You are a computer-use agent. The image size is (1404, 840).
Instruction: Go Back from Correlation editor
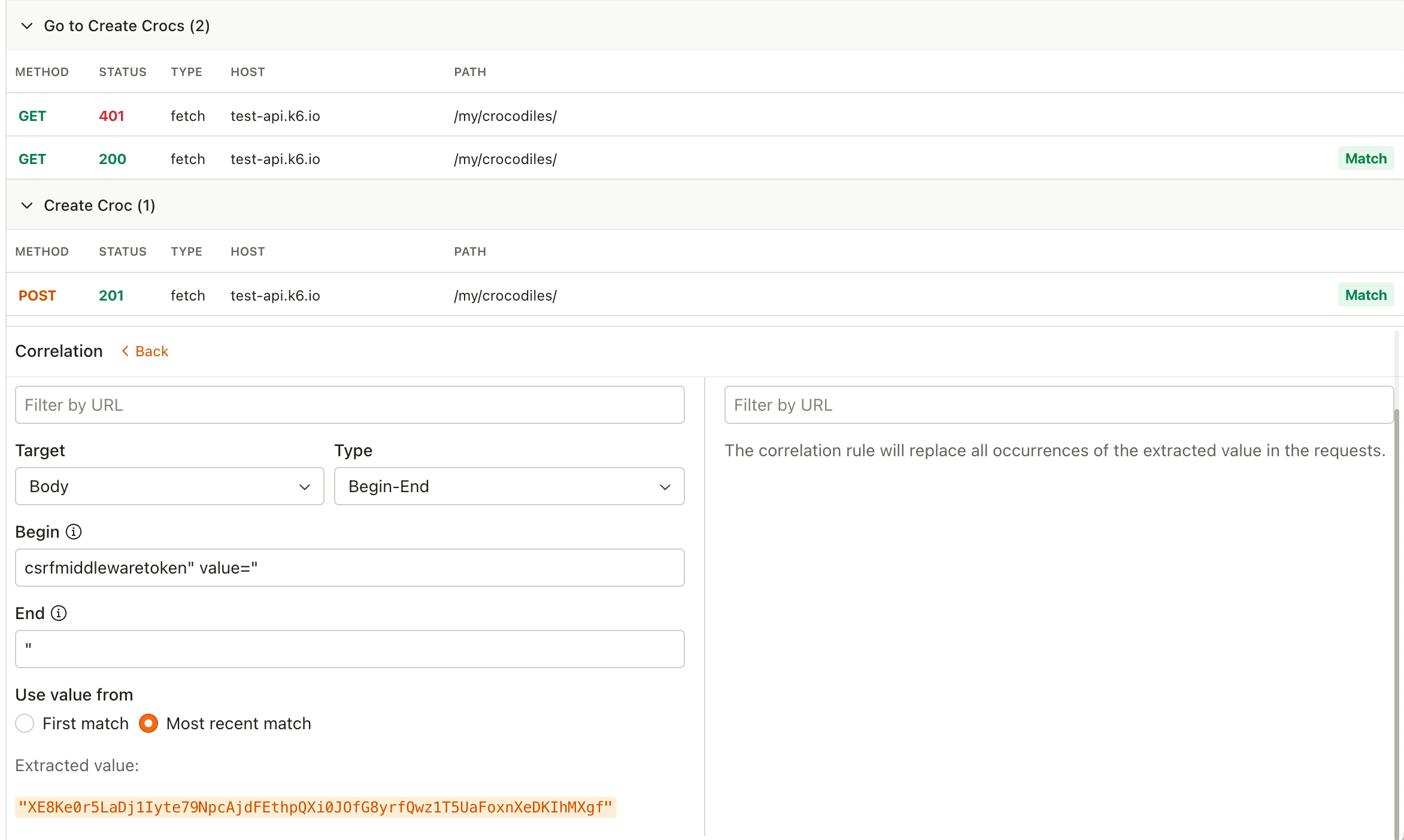click(151, 351)
